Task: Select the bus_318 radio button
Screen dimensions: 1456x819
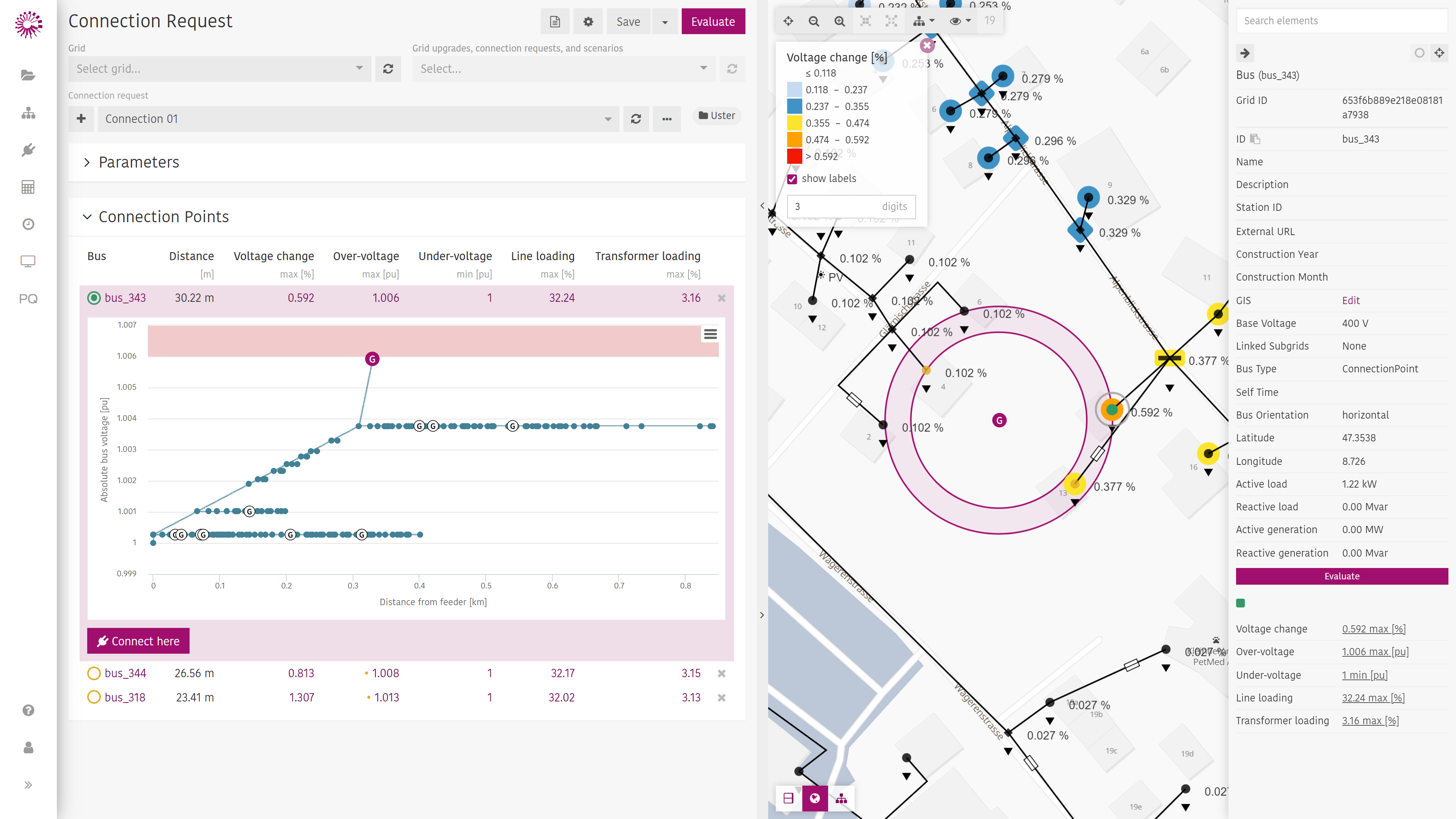Action: tap(94, 698)
